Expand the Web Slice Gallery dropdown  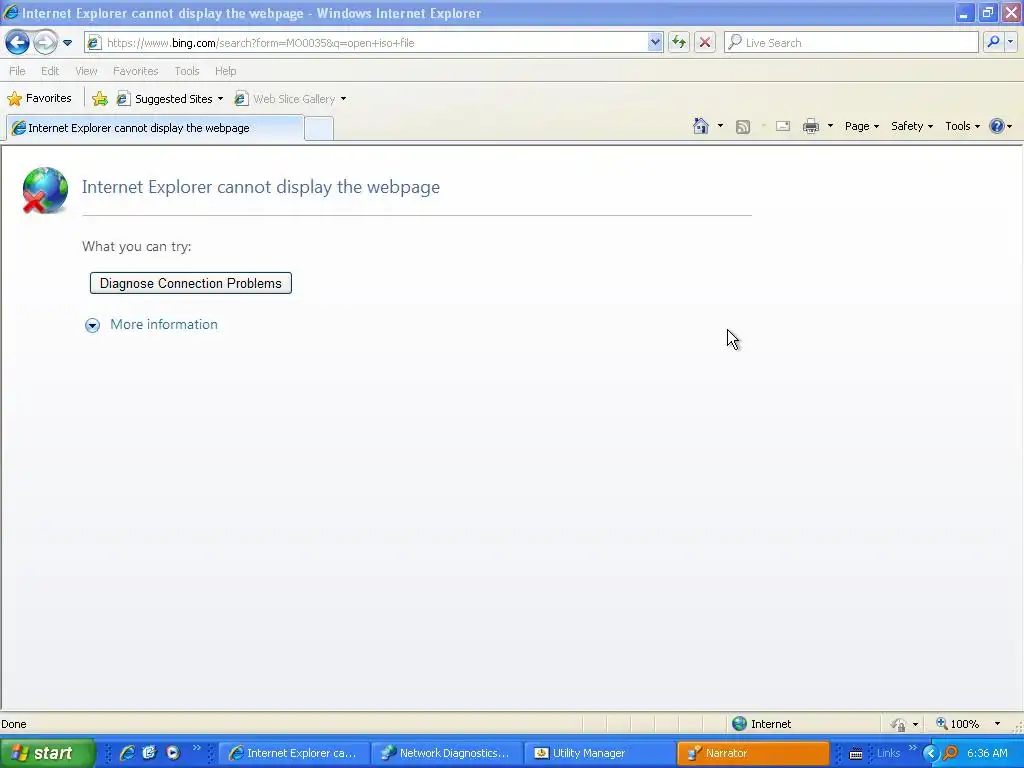(344, 99)
